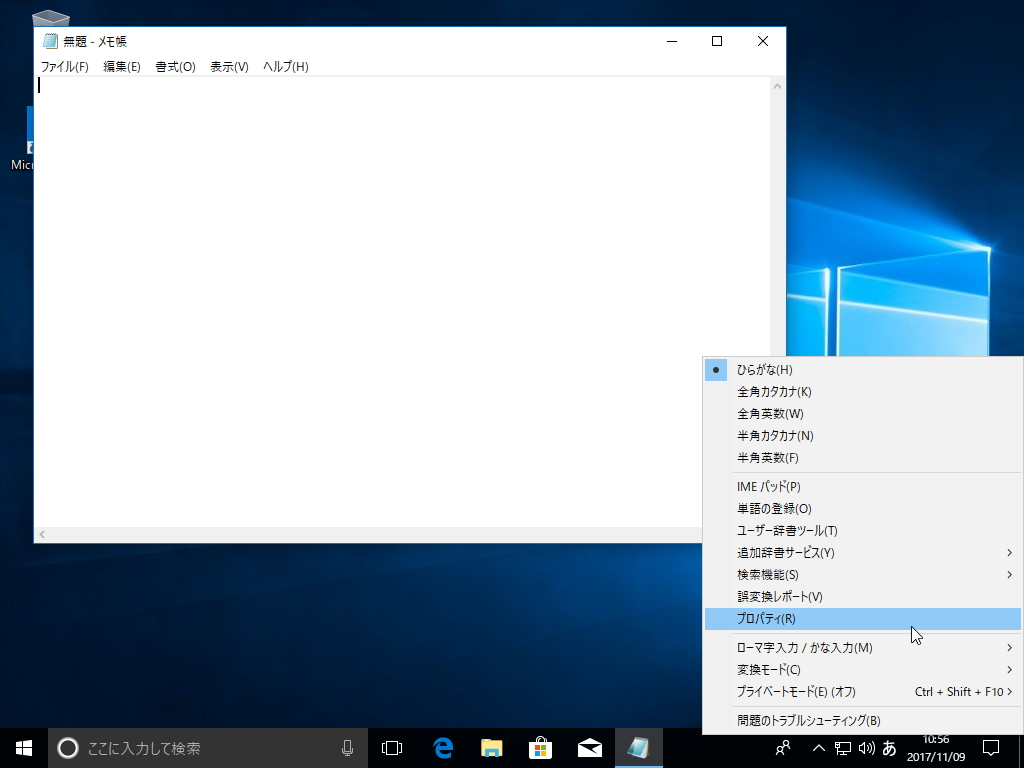The image size is (1024, 768).
Task: Switch to the Notepad taskbar icon
Action: [639, 747]
